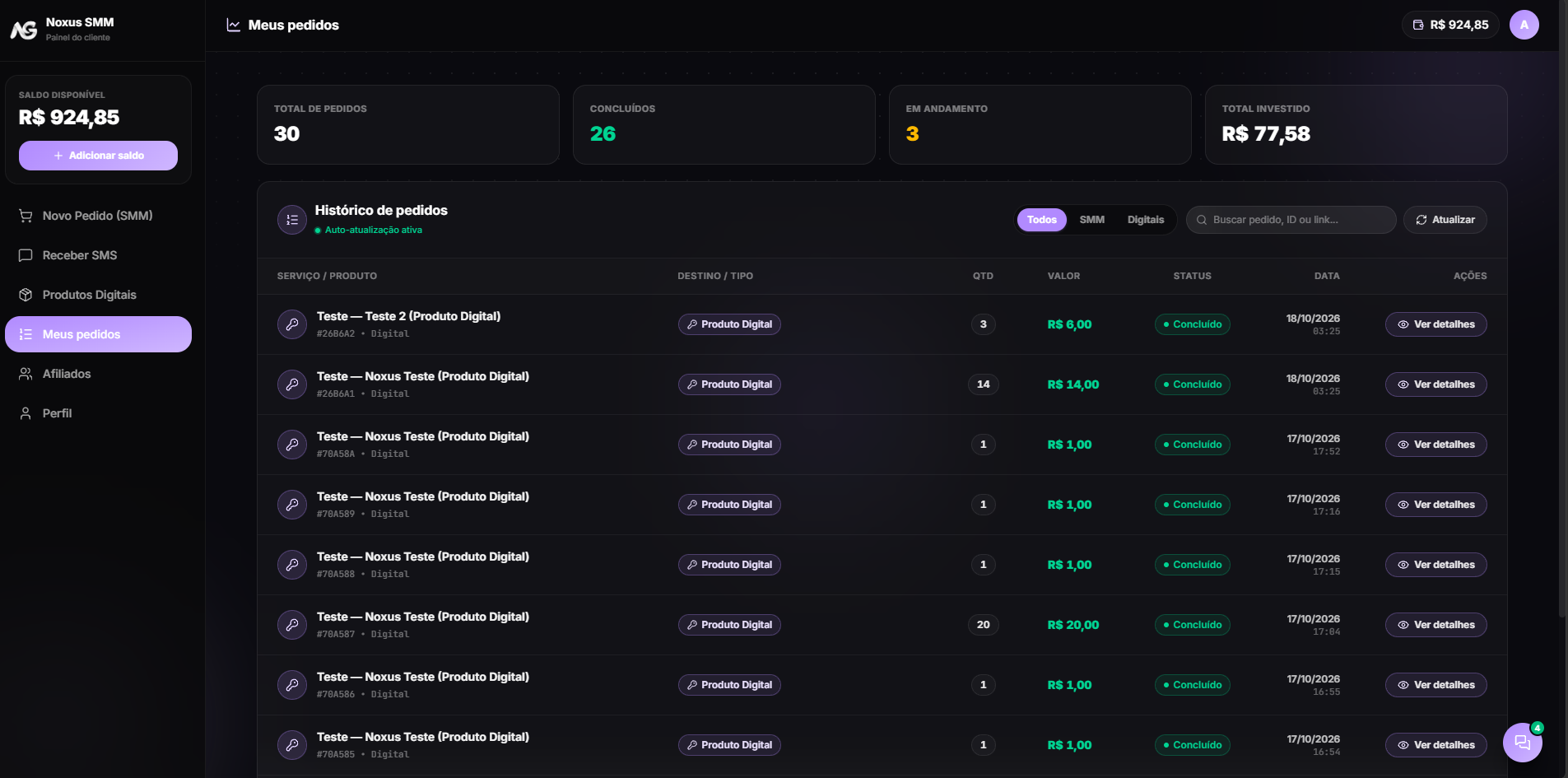Screen dimensions: 1568x778
Task: Click the Total de Pedidos 30 card
Action: (408, 125)
